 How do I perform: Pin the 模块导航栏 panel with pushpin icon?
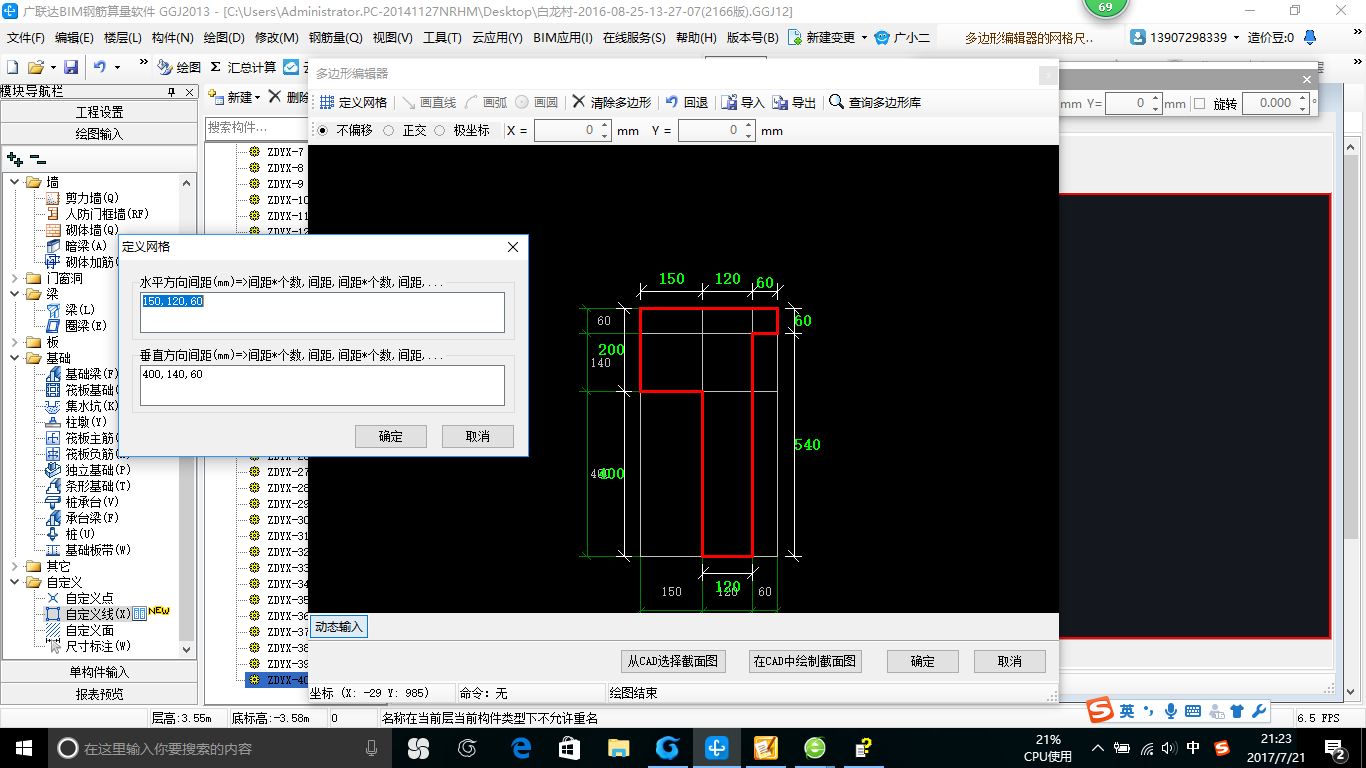pyautogui.click(x=172, y=91)
